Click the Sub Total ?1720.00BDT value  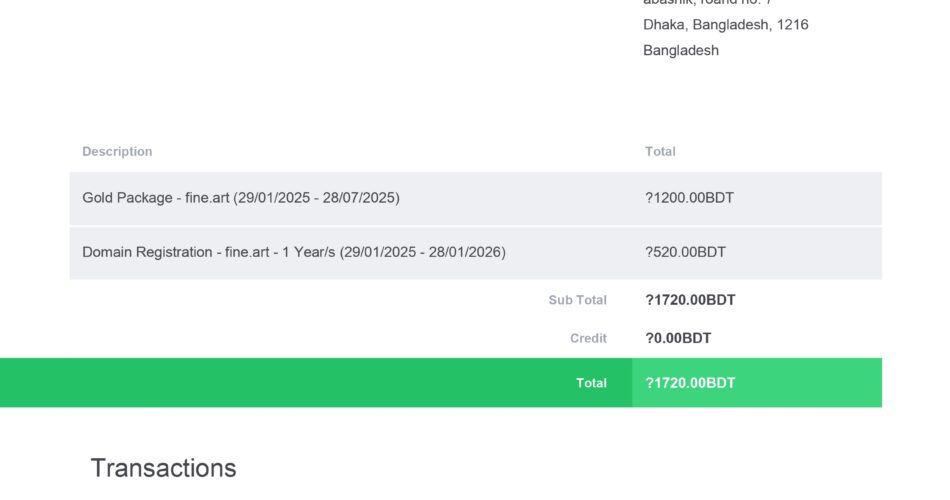(690, 300)
